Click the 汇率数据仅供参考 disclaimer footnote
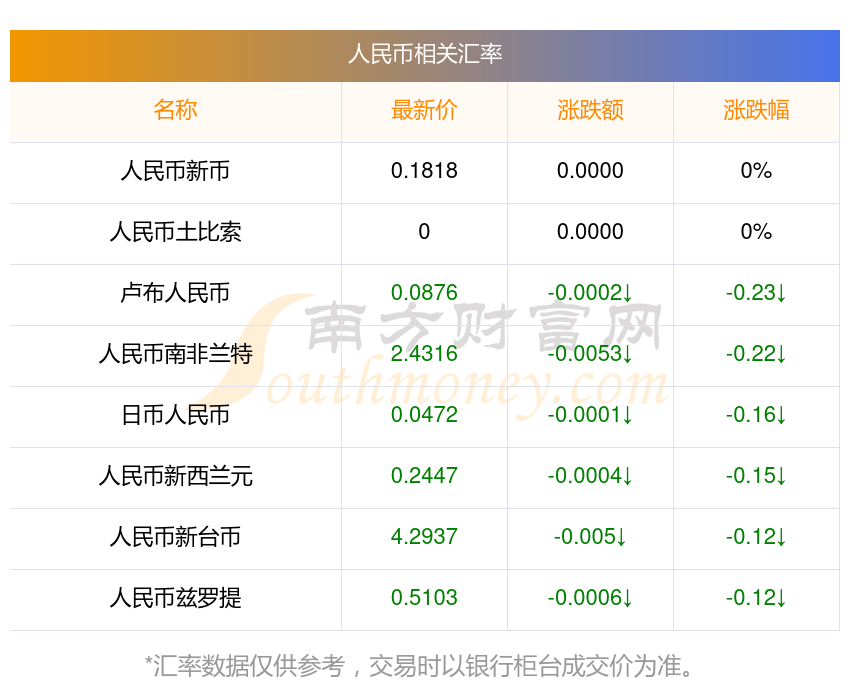The image size is (850, 697). [420, 666]
